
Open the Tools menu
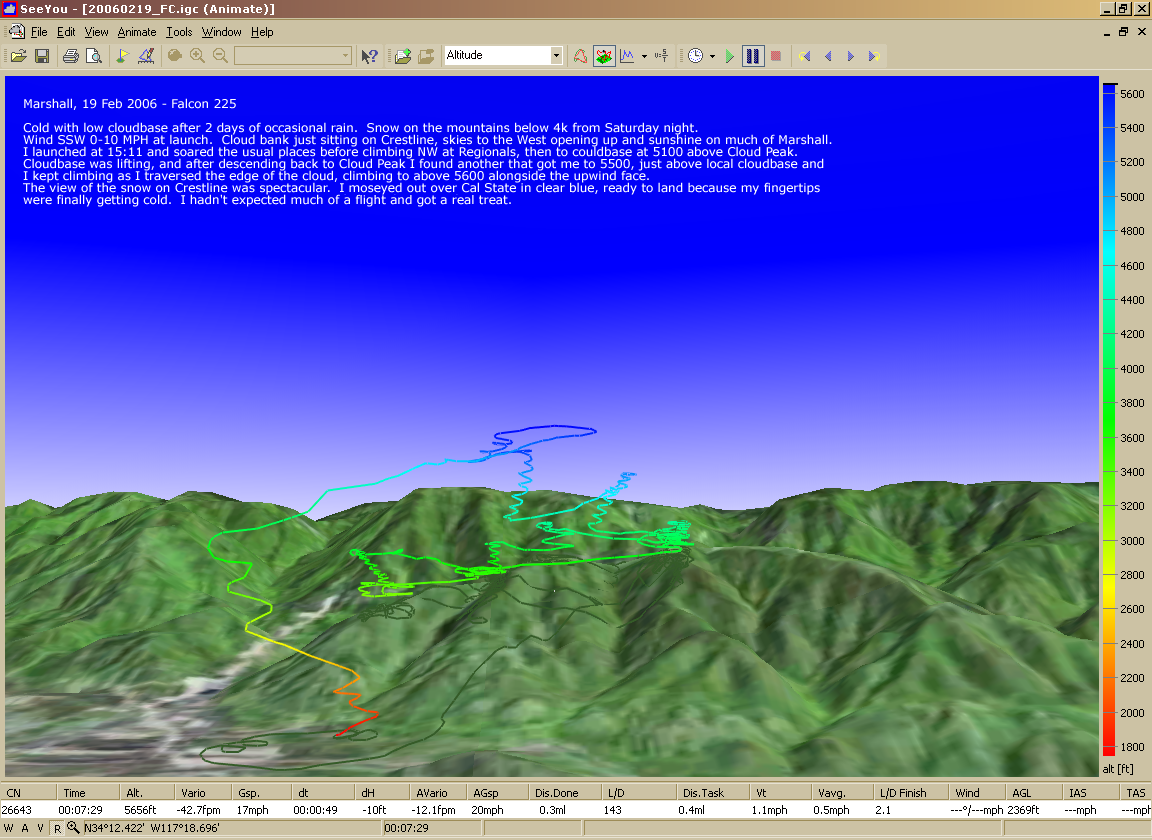pos(179,32)
